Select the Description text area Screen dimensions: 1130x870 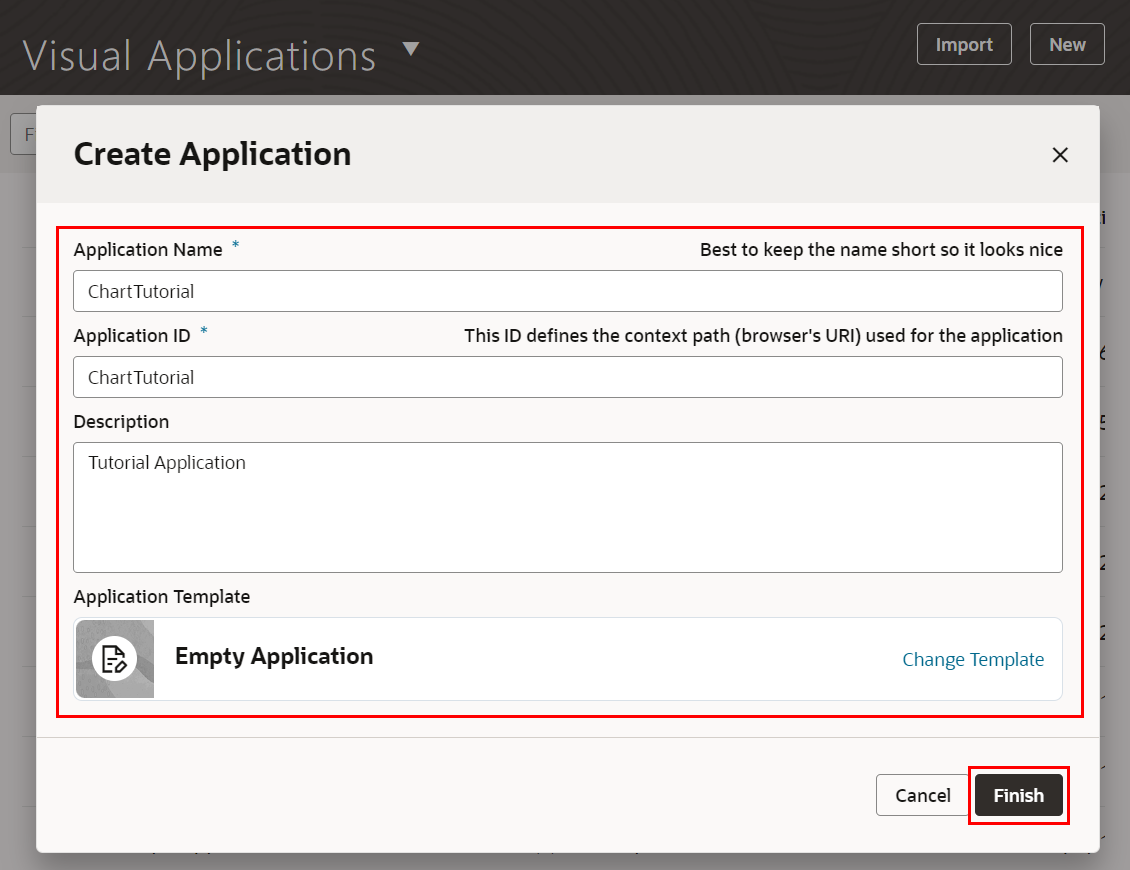point(567,507)
